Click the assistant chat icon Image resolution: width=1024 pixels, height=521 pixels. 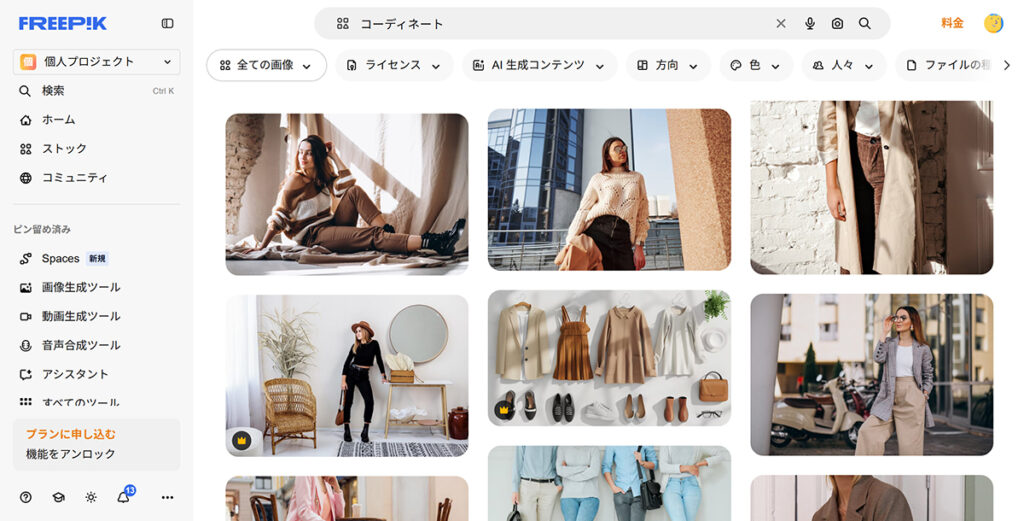pos(25,374)
